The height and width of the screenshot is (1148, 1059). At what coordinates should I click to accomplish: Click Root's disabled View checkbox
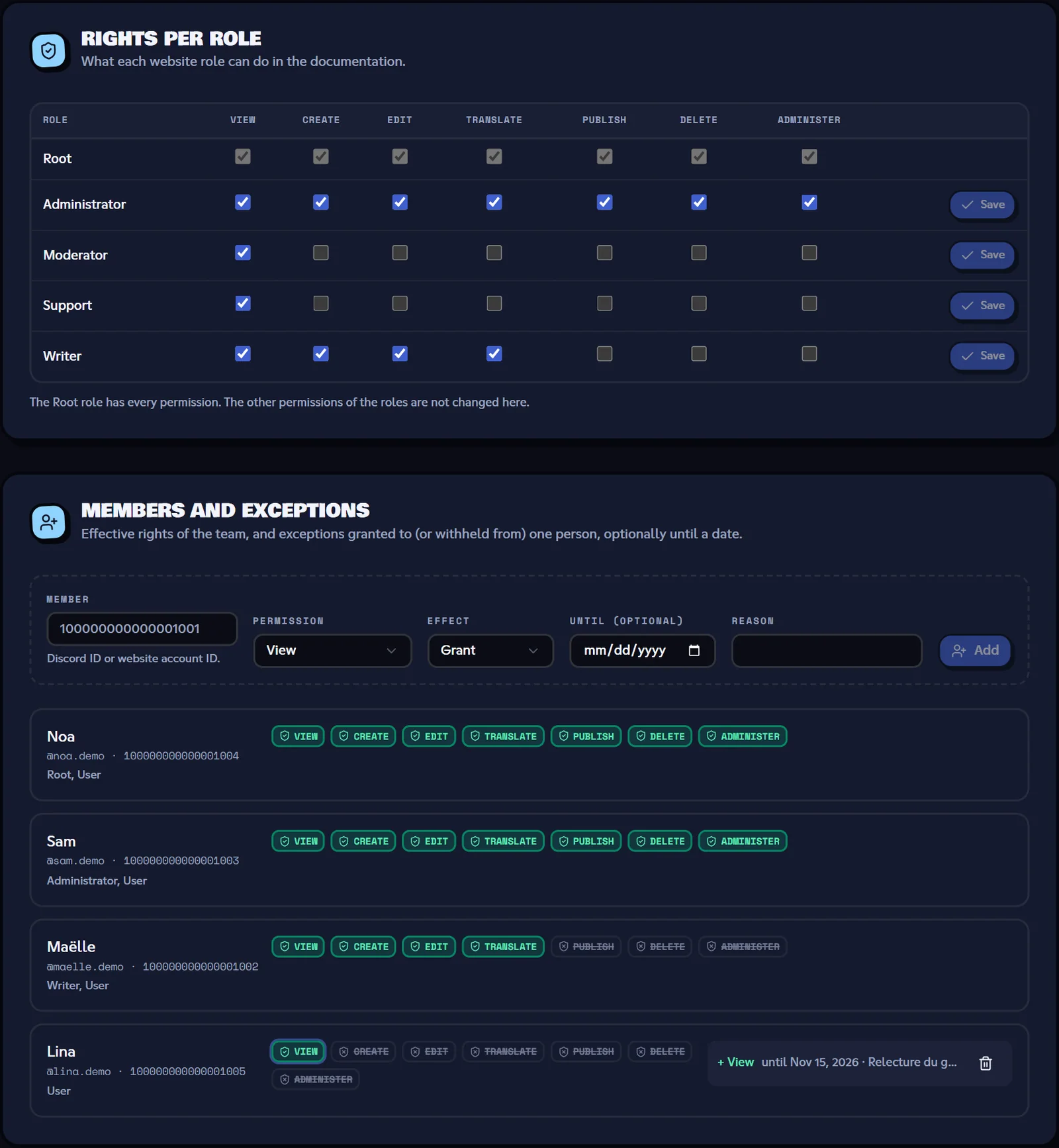[x=243, y=156]
